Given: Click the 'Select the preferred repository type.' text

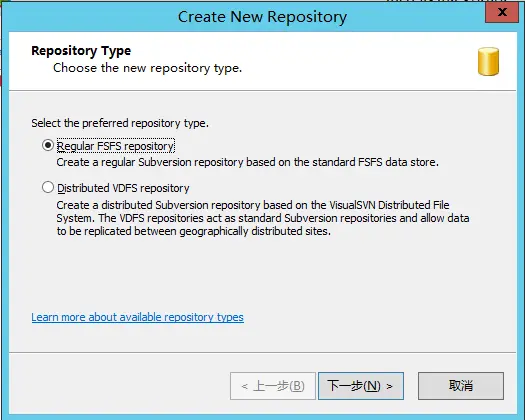Looking at the screenshot, I should 120,123.
